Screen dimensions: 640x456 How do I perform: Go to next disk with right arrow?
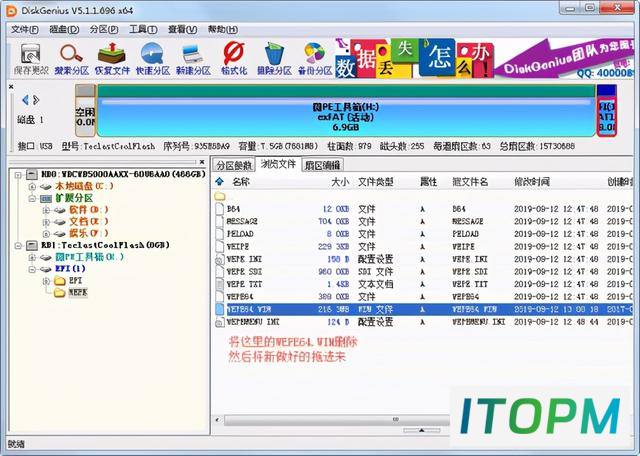(x=36, y=99)
